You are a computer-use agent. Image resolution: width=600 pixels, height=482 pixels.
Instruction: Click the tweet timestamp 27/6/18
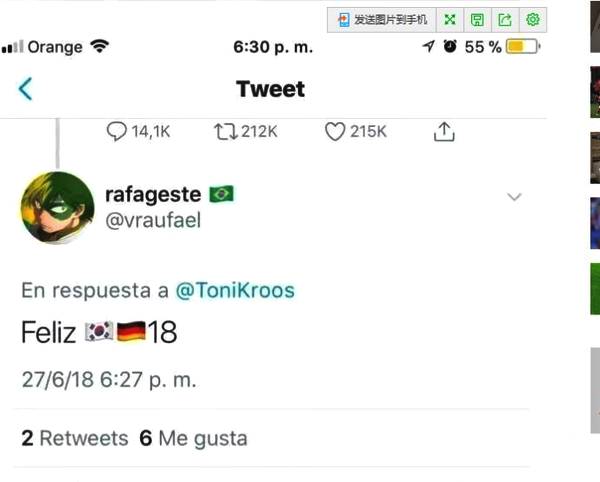[109, 380]
